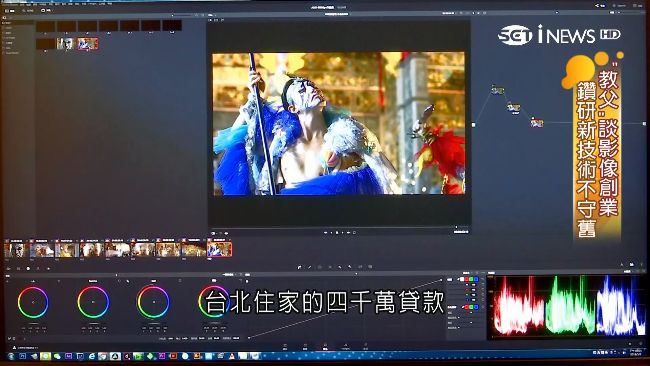Click the viewer image of the performer
650x366 pixels.
pos(339,123)
